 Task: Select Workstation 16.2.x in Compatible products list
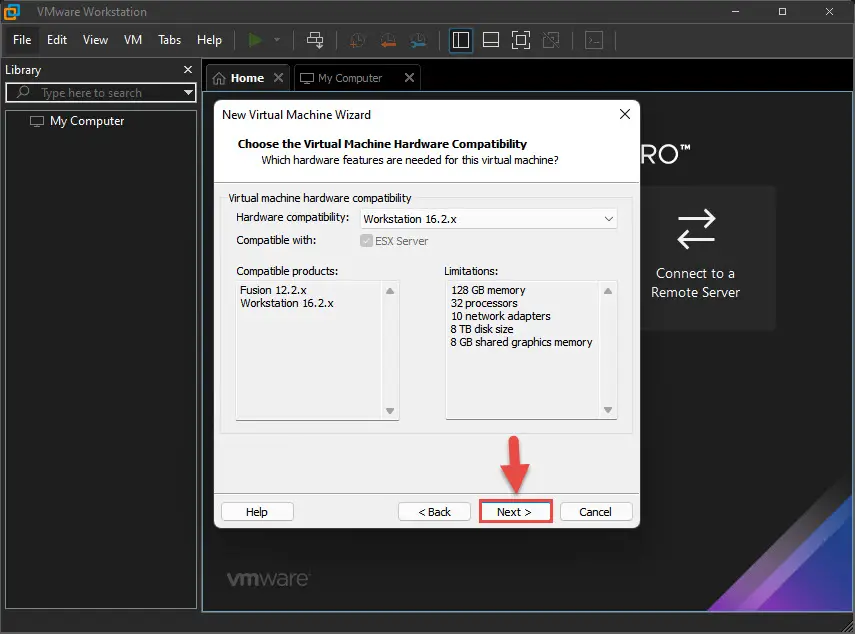pyautogui.click(x=287, y=303)
